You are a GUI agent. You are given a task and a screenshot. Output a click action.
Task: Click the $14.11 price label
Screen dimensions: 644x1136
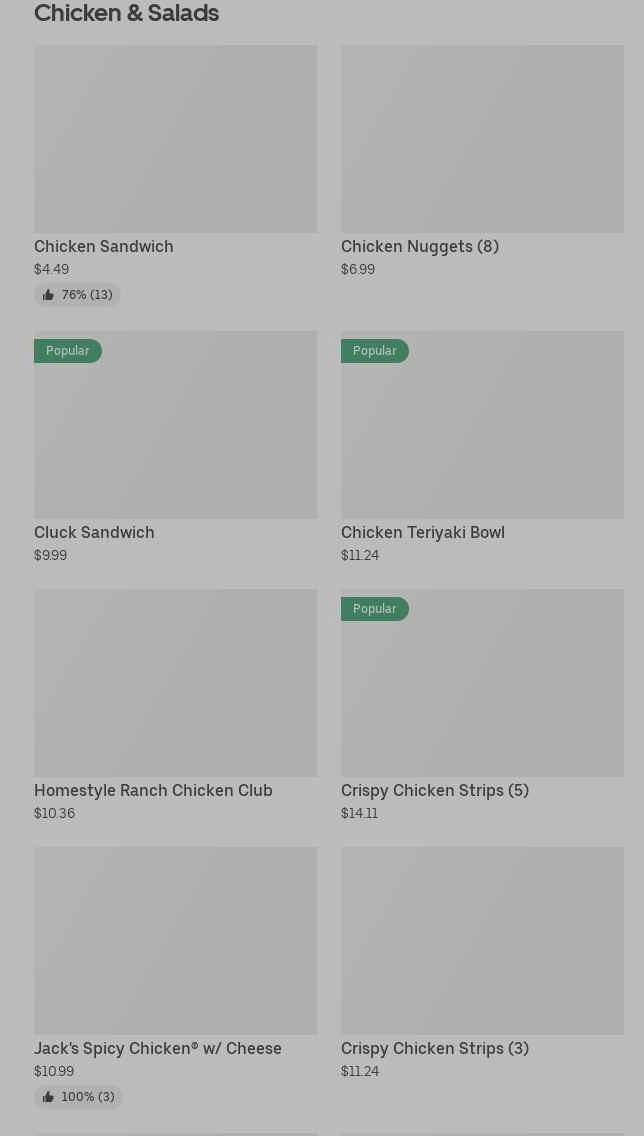click(x=359, y=813)
